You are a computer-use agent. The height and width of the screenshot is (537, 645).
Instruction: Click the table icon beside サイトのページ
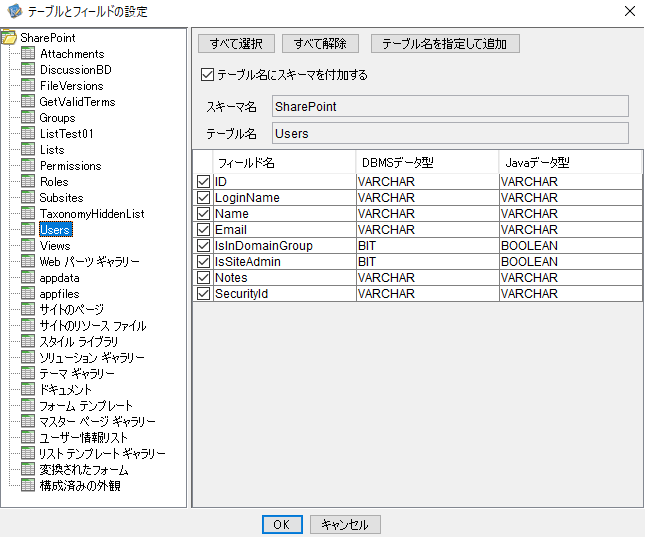pyautogui.click(x=28, y=309)
